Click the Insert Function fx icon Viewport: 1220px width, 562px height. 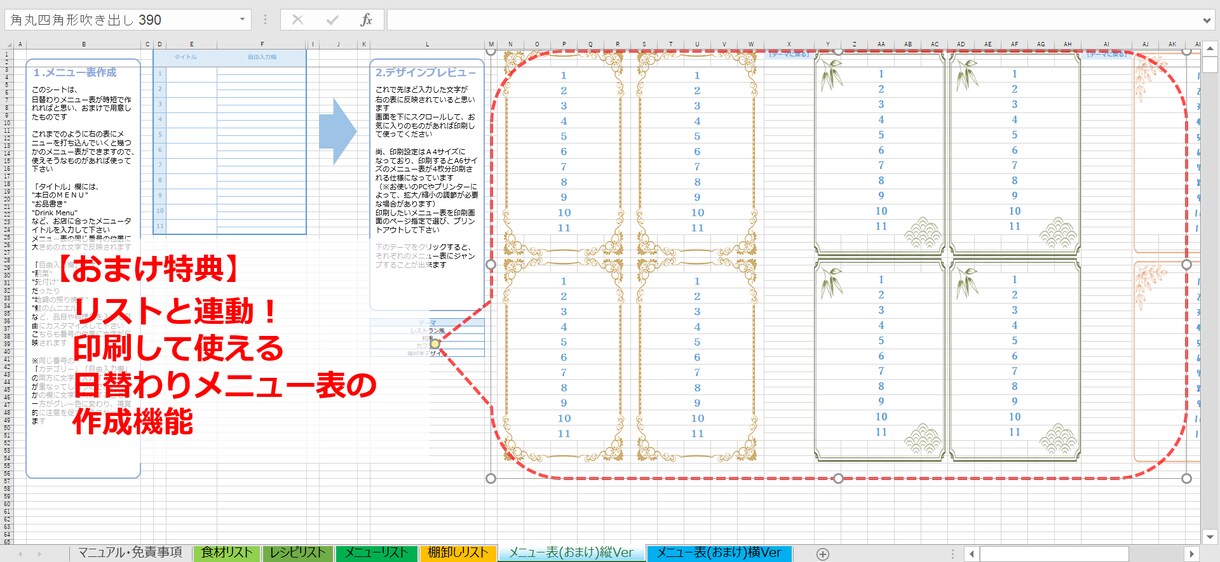coord(366,20)
